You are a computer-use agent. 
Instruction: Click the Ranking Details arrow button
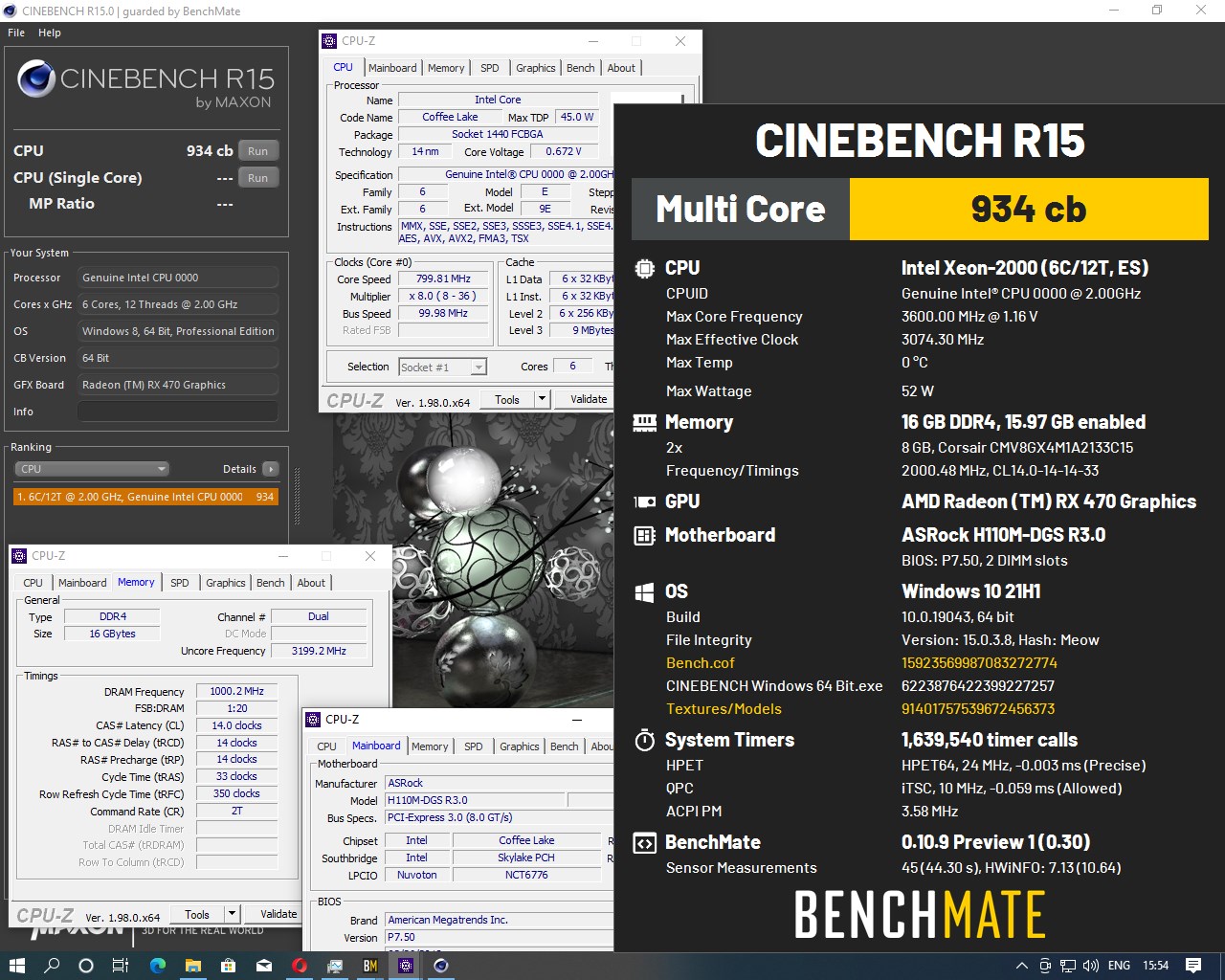pos(271,469)
